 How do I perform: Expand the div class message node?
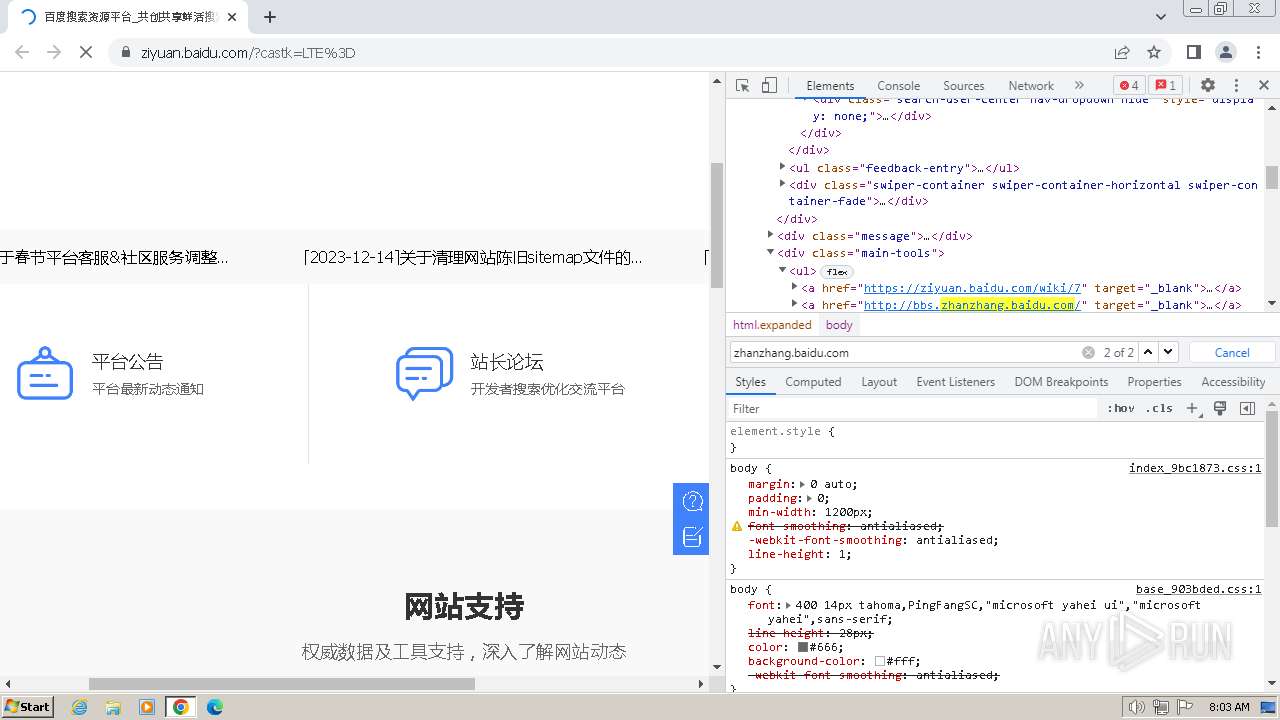pyautogui.click(x=771, y=235)
